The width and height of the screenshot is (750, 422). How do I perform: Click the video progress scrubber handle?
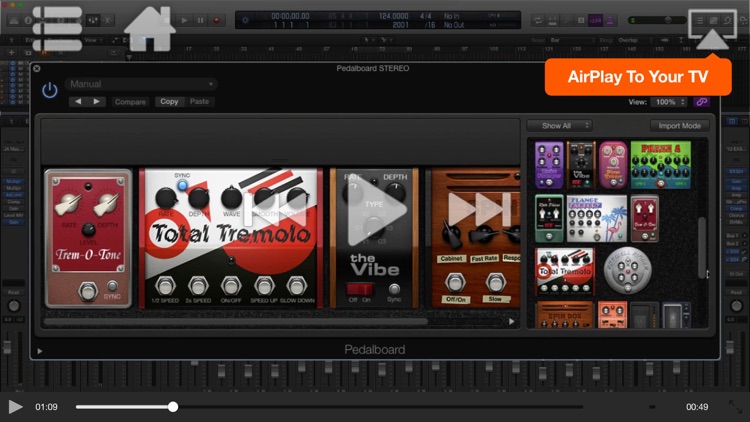pos(173,407)
